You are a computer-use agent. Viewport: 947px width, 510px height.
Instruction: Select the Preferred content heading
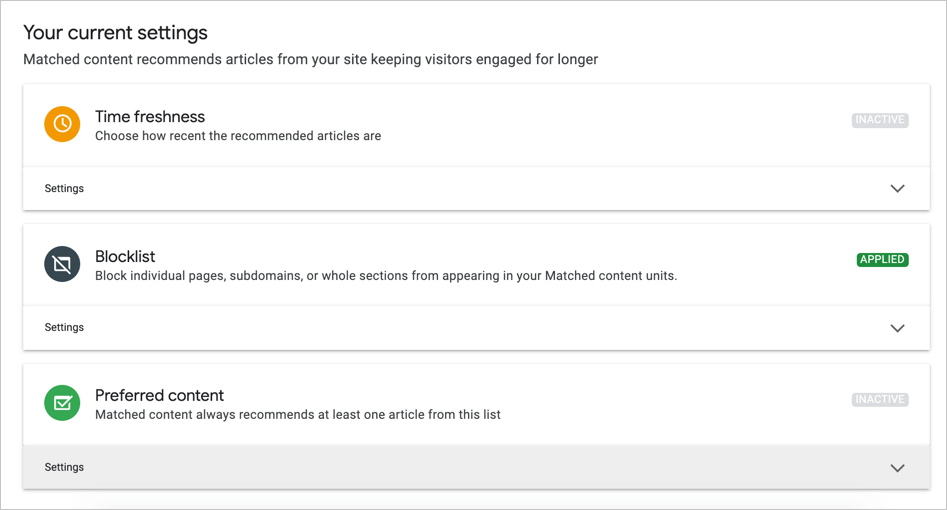tap(159, 395)
